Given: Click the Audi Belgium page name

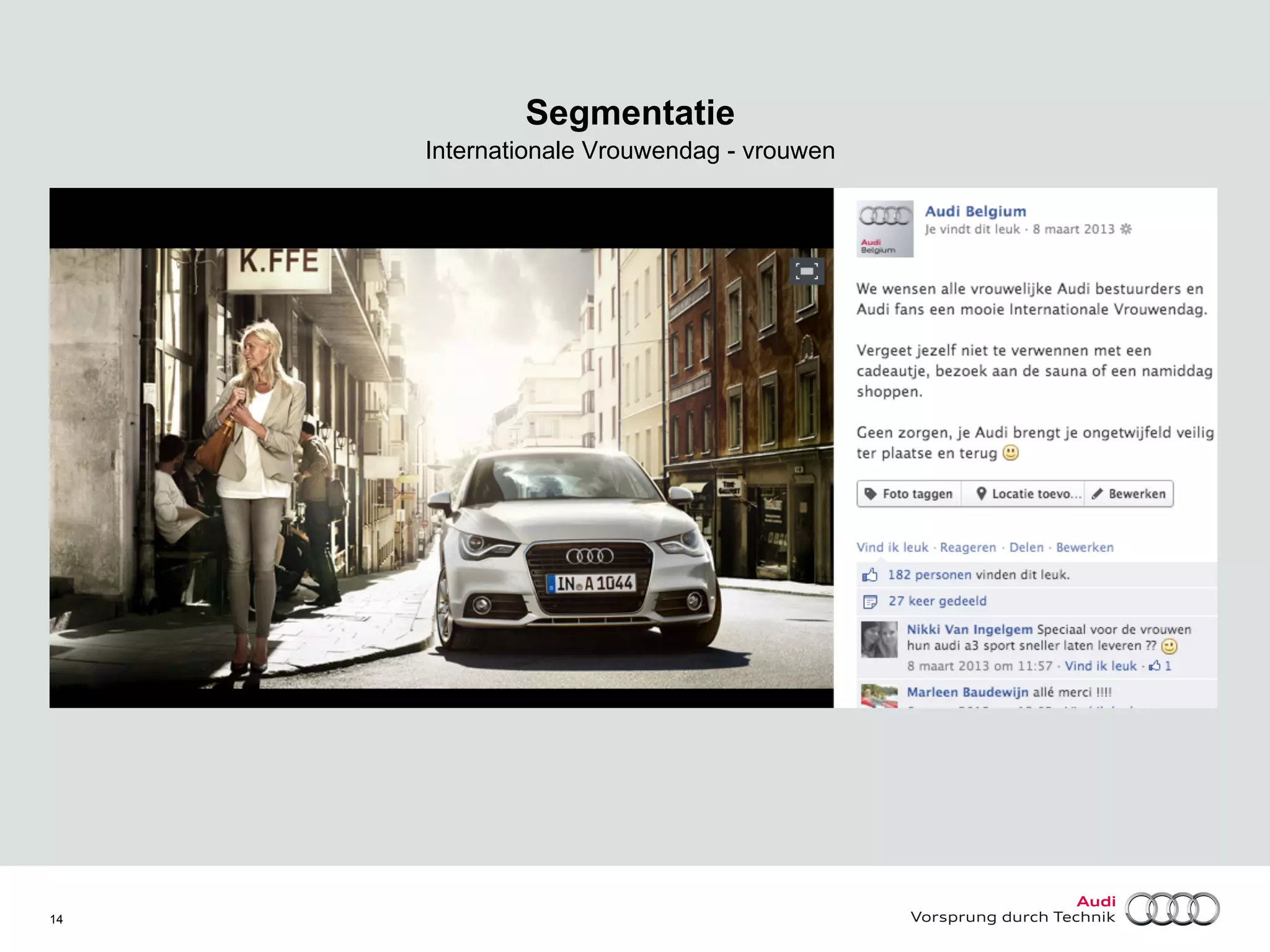Looking at the screenshot, I should [975, 211].
